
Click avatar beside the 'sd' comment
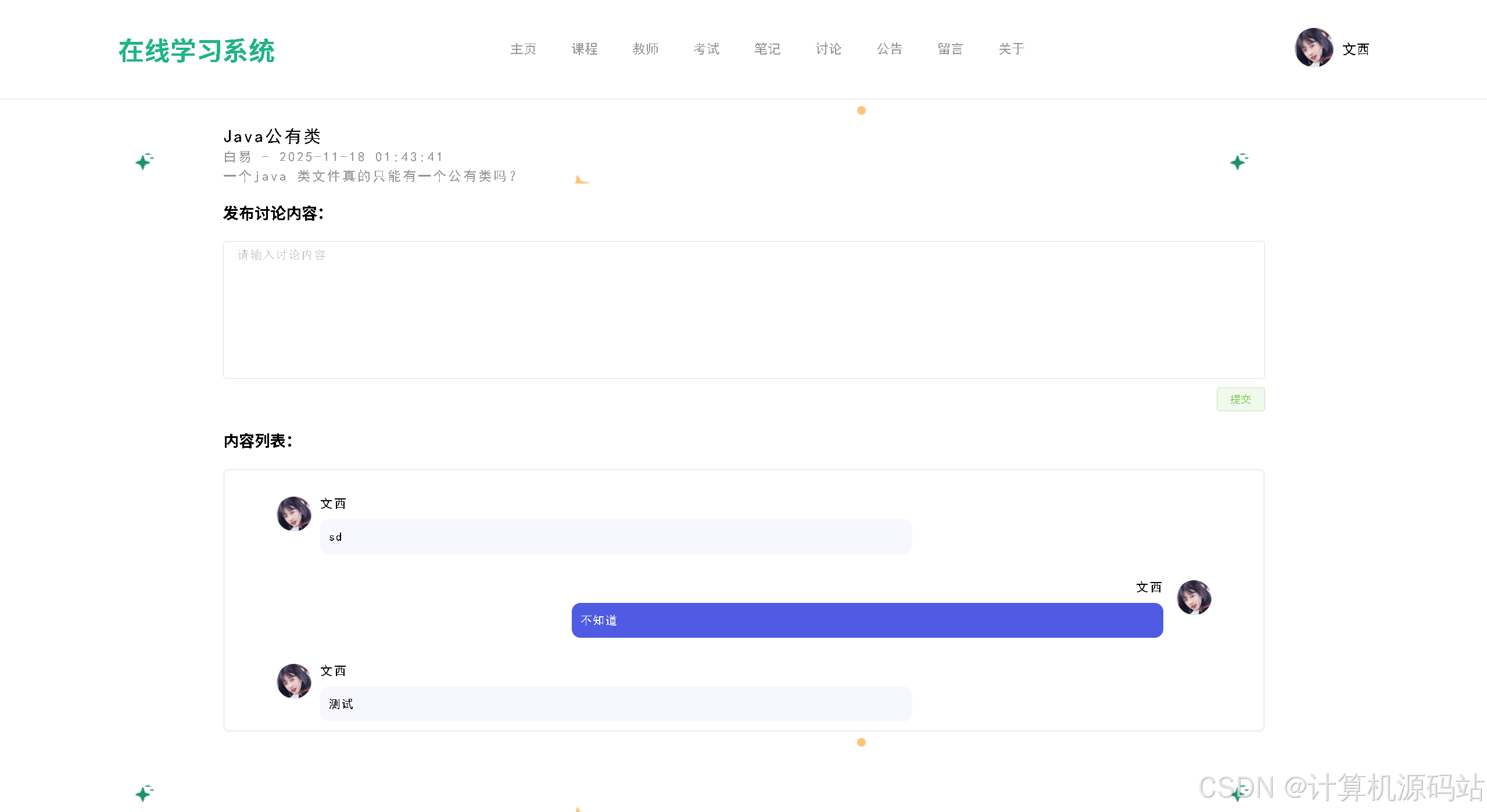coord(294,513)
